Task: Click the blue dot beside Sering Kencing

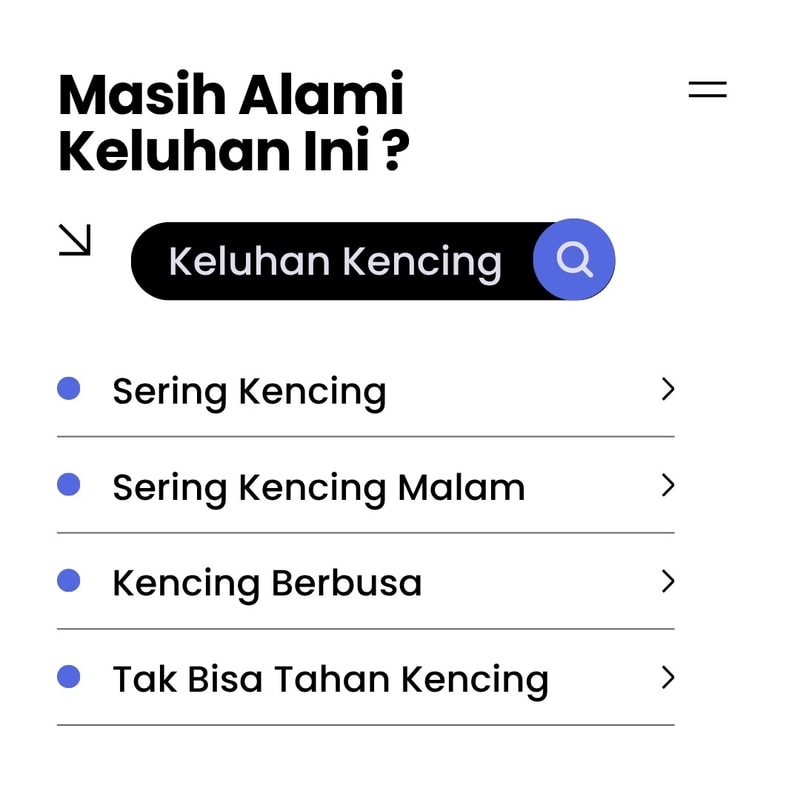Action: [69, 388]
